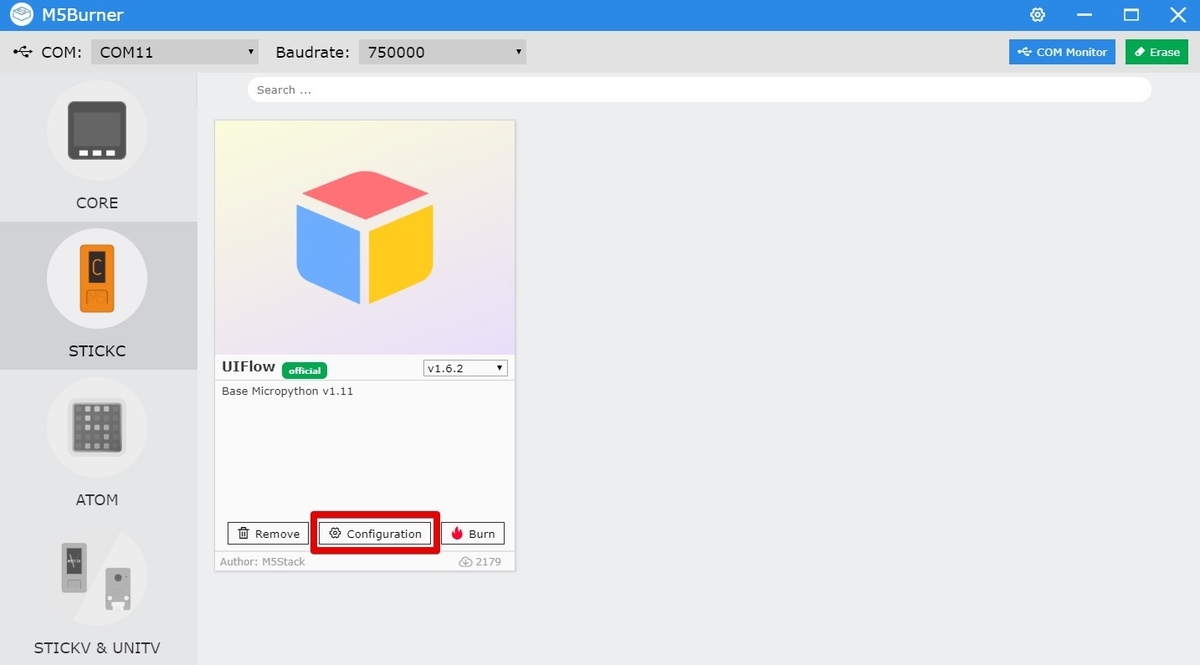The image size is (1200, 665).
Task: Click the green official badge
Action: [x=304, y=370]
